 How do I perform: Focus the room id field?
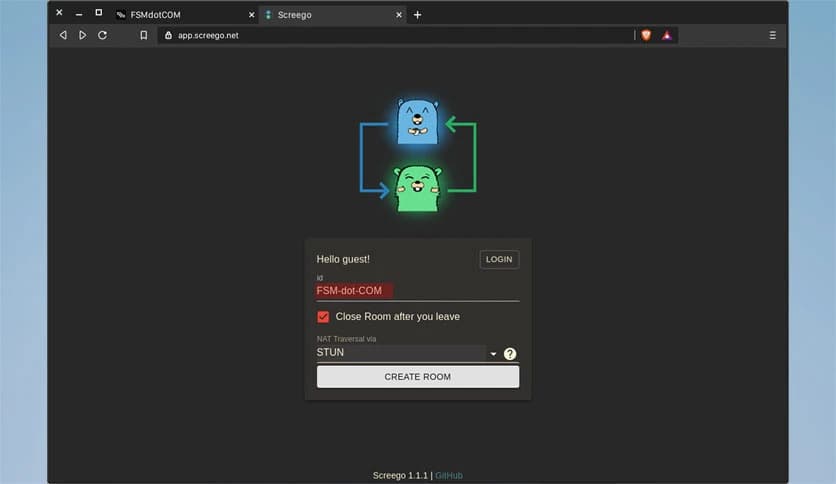point(417,291)
